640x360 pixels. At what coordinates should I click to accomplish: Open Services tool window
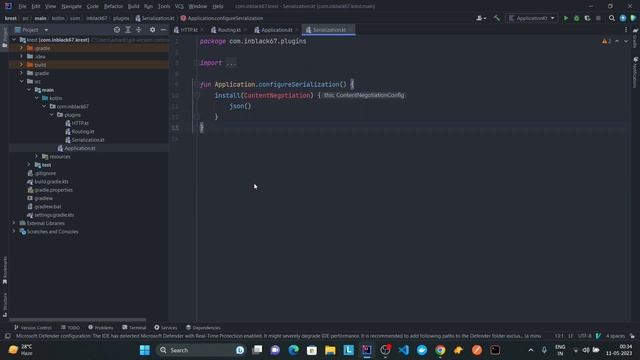[x=165, y=328]
